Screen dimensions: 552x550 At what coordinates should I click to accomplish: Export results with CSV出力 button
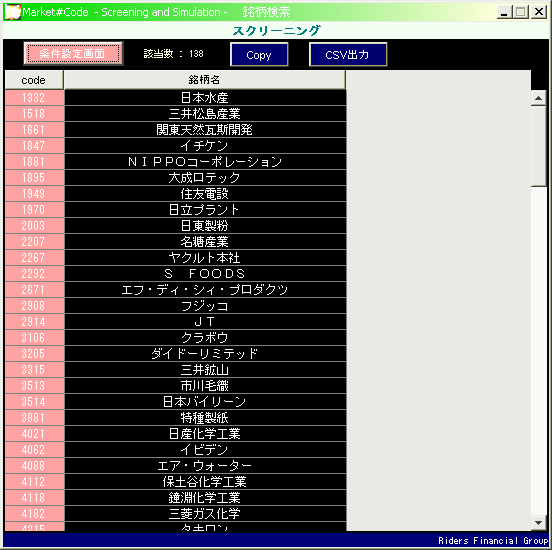[348, 55]
